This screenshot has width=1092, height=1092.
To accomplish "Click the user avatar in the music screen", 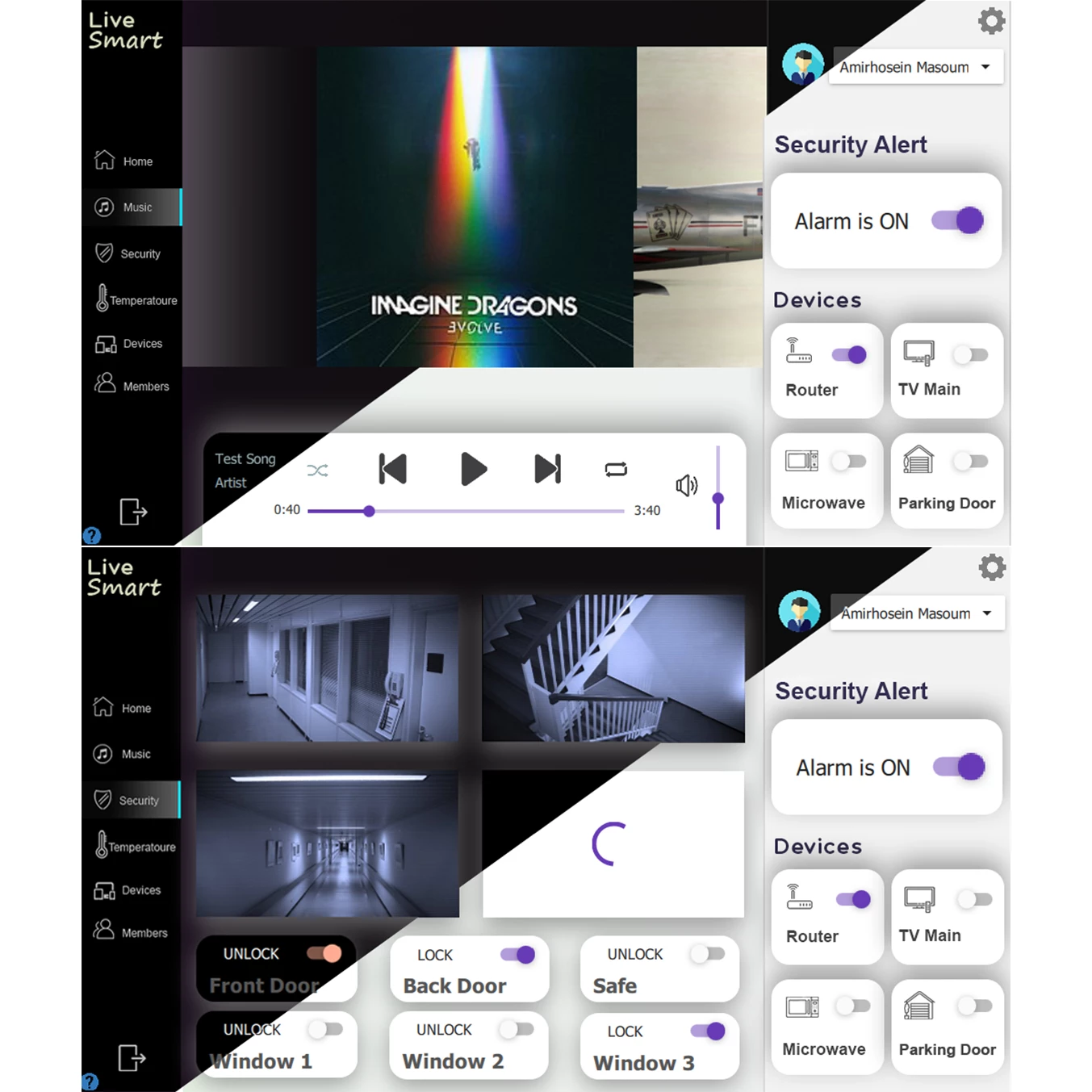I will [802, 65].
